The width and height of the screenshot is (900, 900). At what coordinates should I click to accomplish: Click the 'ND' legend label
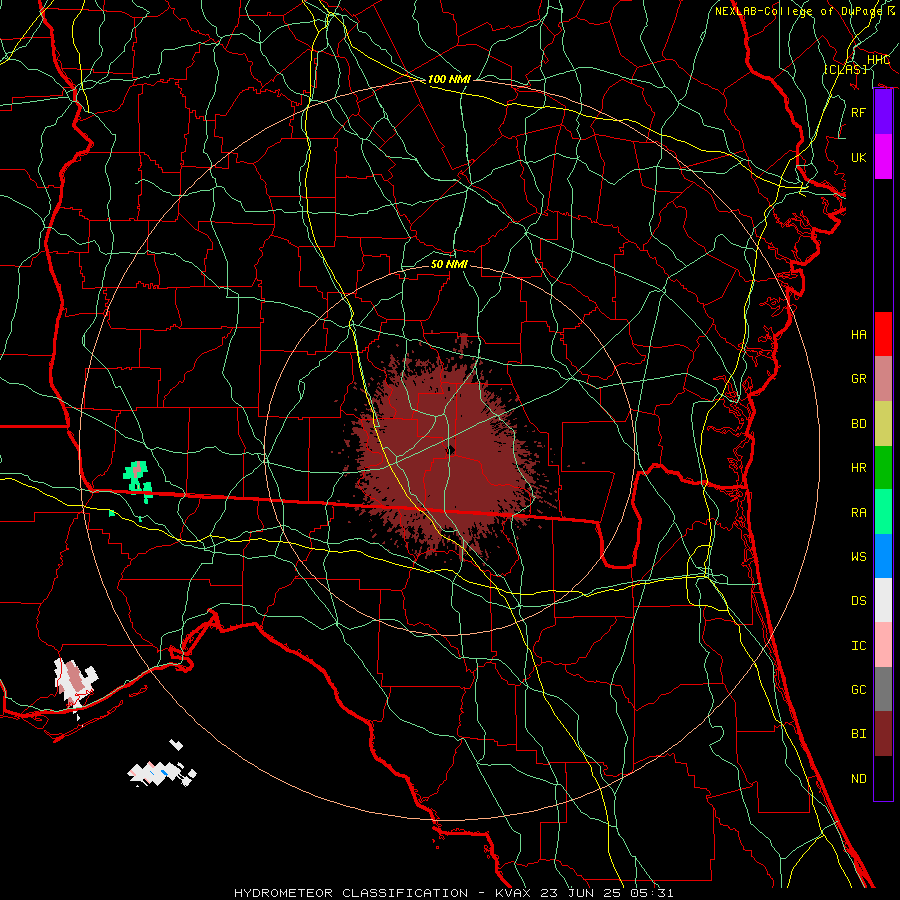[x=859, y=779]
